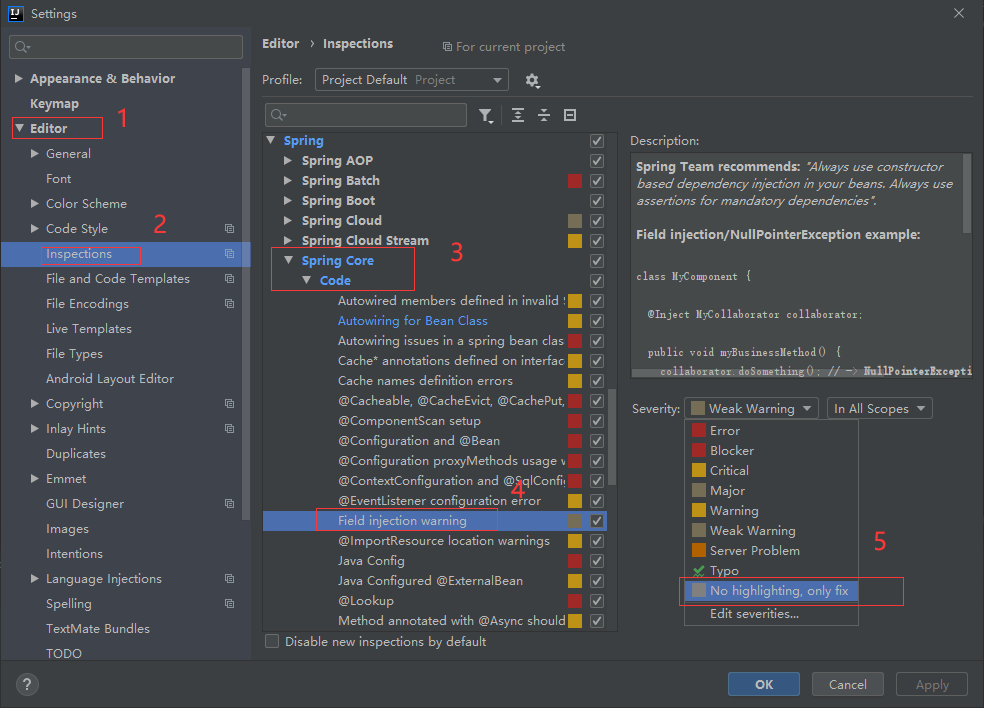
Task: Select Cache names definition errors inspection
Action: tap(425, 381)
